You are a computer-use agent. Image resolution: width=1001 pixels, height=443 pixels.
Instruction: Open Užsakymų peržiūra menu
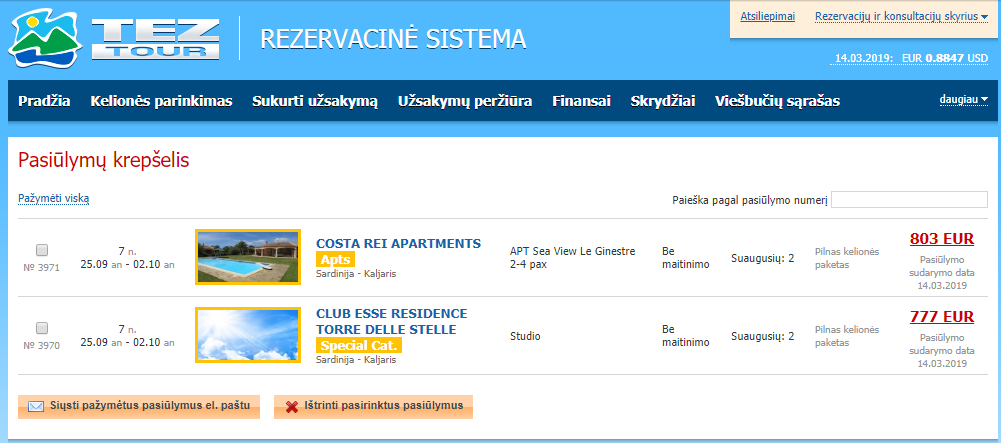(465, 101)
